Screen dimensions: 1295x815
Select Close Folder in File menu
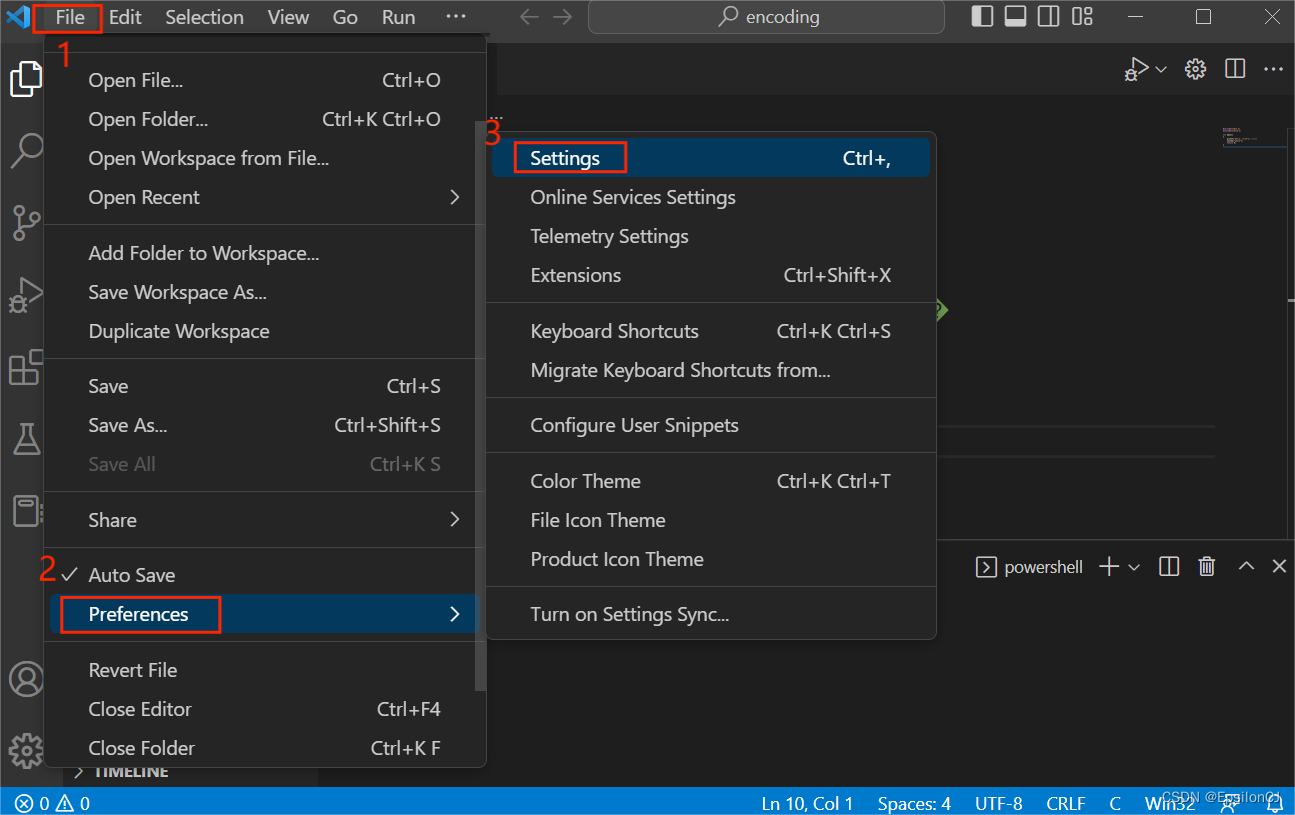click(x=263, y=748)
